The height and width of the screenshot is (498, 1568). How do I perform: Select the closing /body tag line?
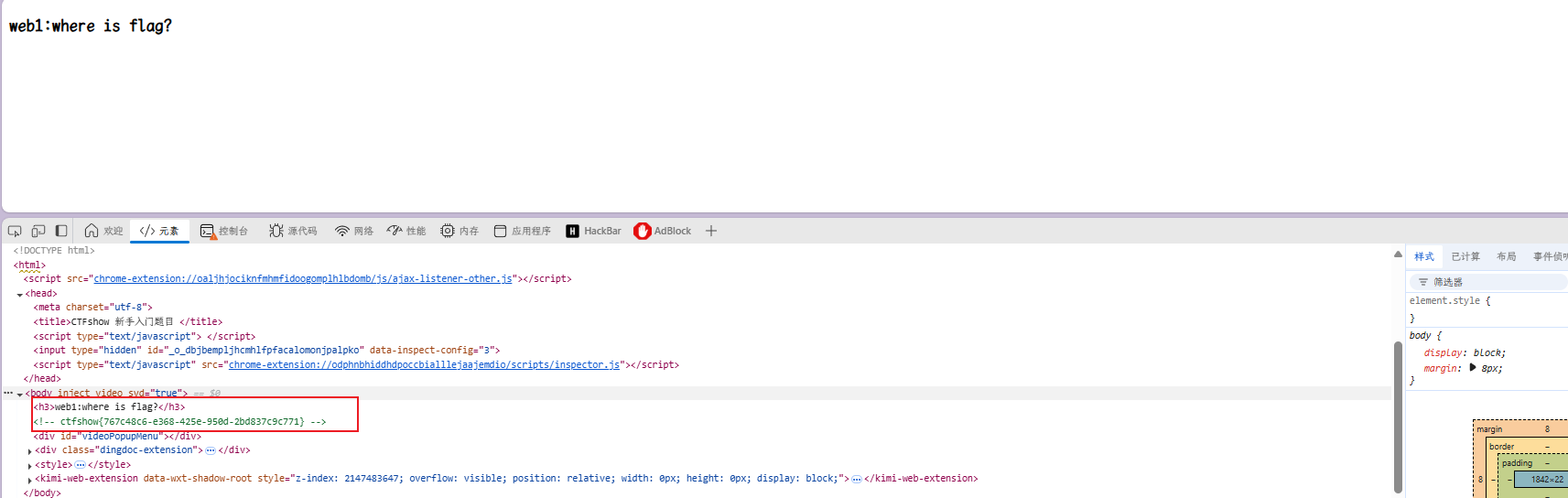[x=42, y=493]
